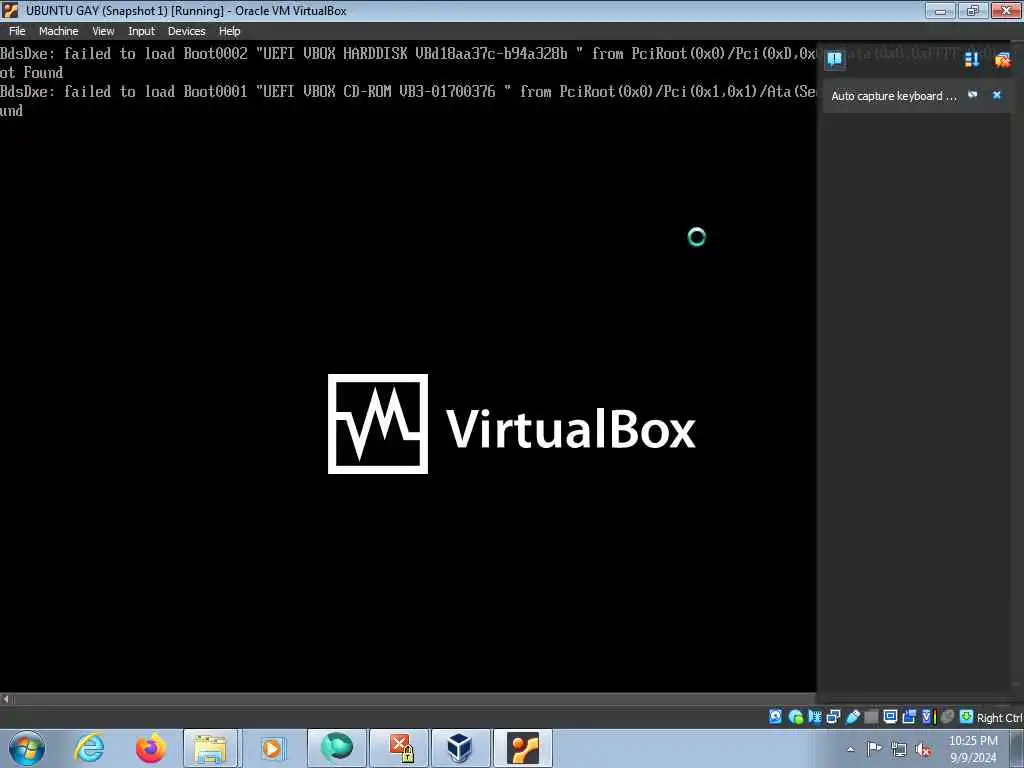Click the gray shared folders status icon
Screen dimensions: 1024x768
(x=871, y=717)
